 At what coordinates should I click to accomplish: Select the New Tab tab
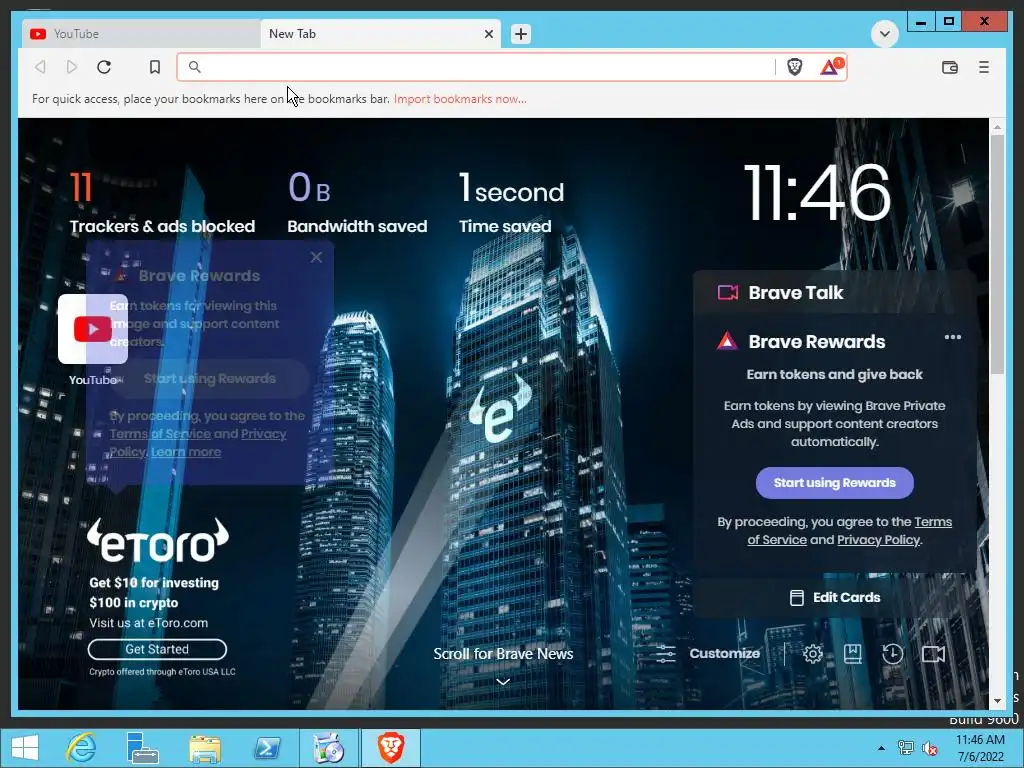click(381, 34)
